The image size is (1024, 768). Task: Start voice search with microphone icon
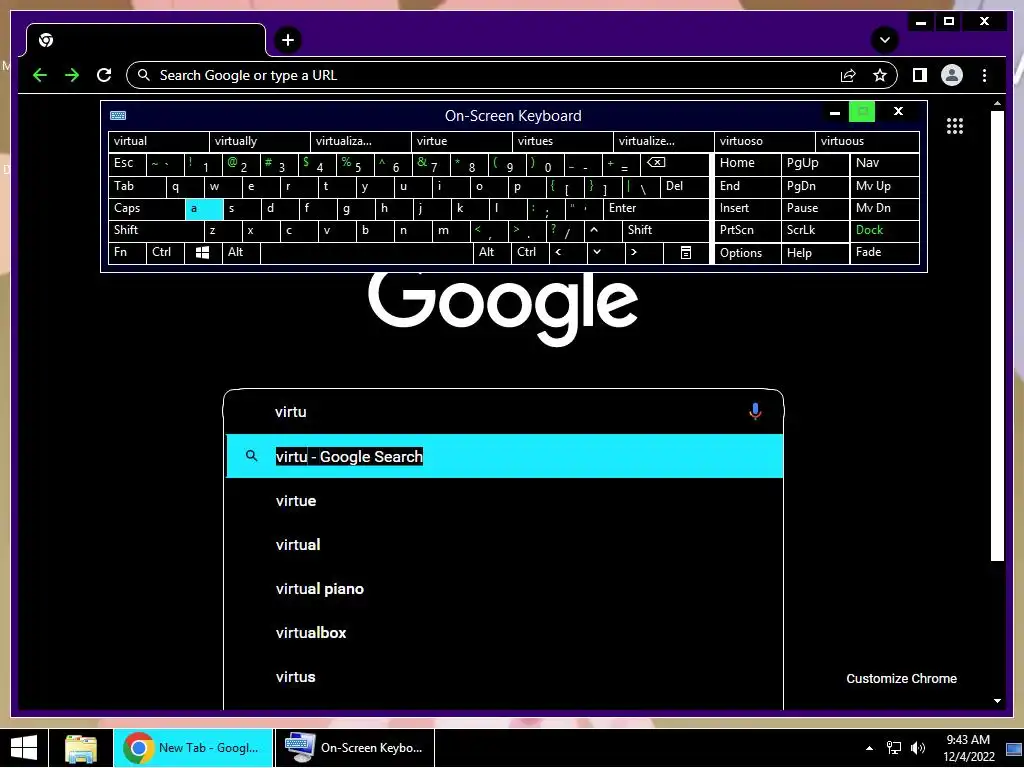click(x=755, y=411)
